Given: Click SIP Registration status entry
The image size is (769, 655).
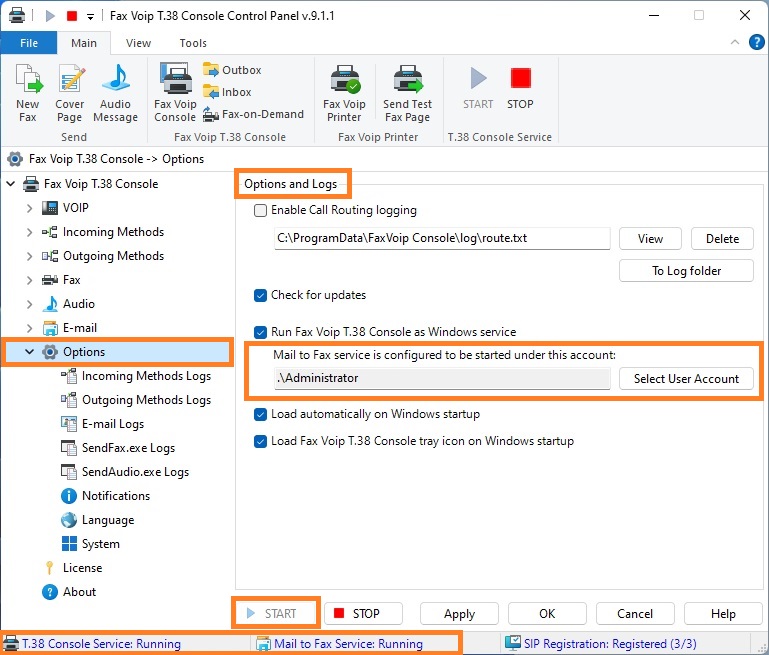Looking at the screenshot, I should 601,643.
